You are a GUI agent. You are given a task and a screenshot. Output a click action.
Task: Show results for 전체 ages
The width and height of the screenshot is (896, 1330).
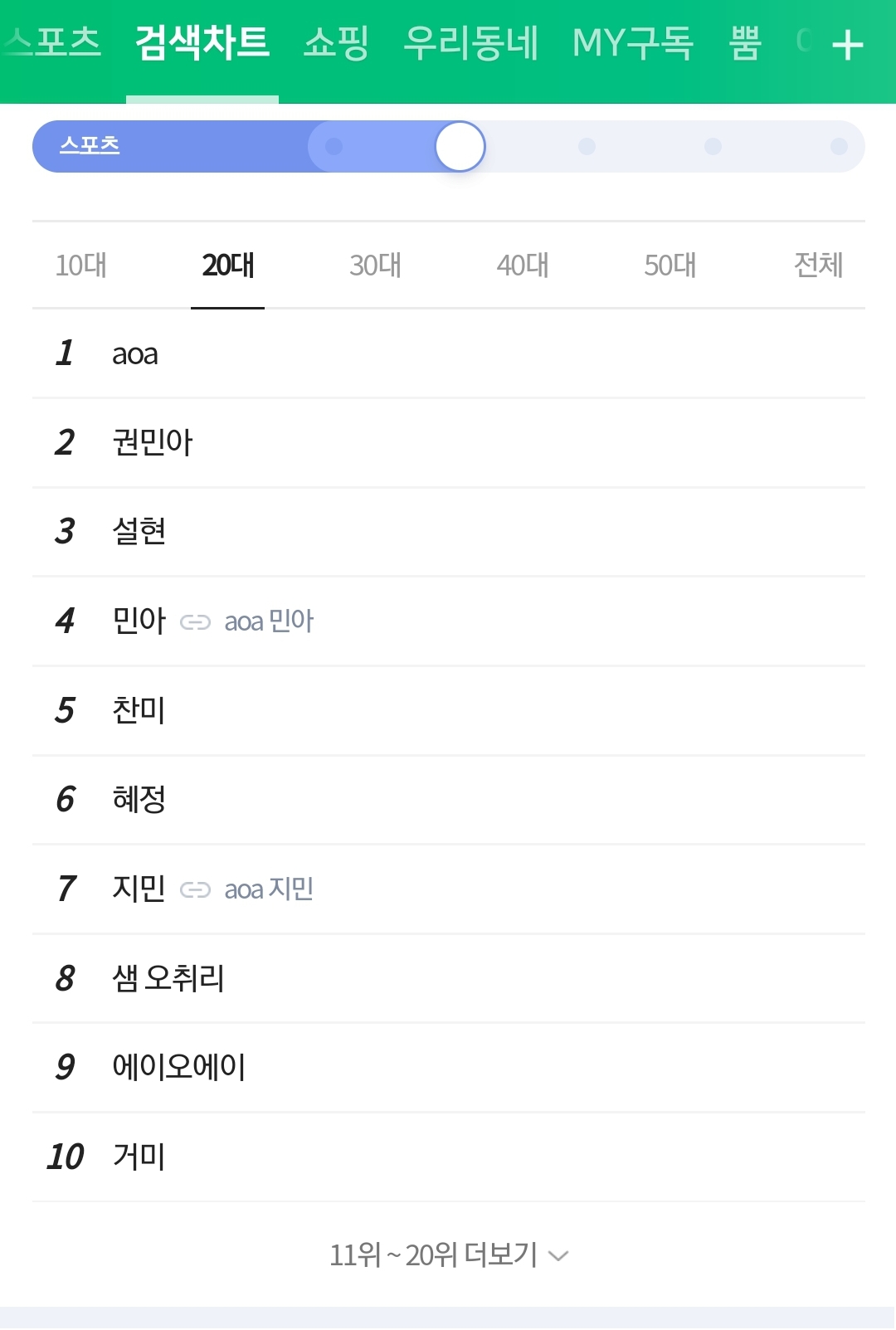(818, 266)
